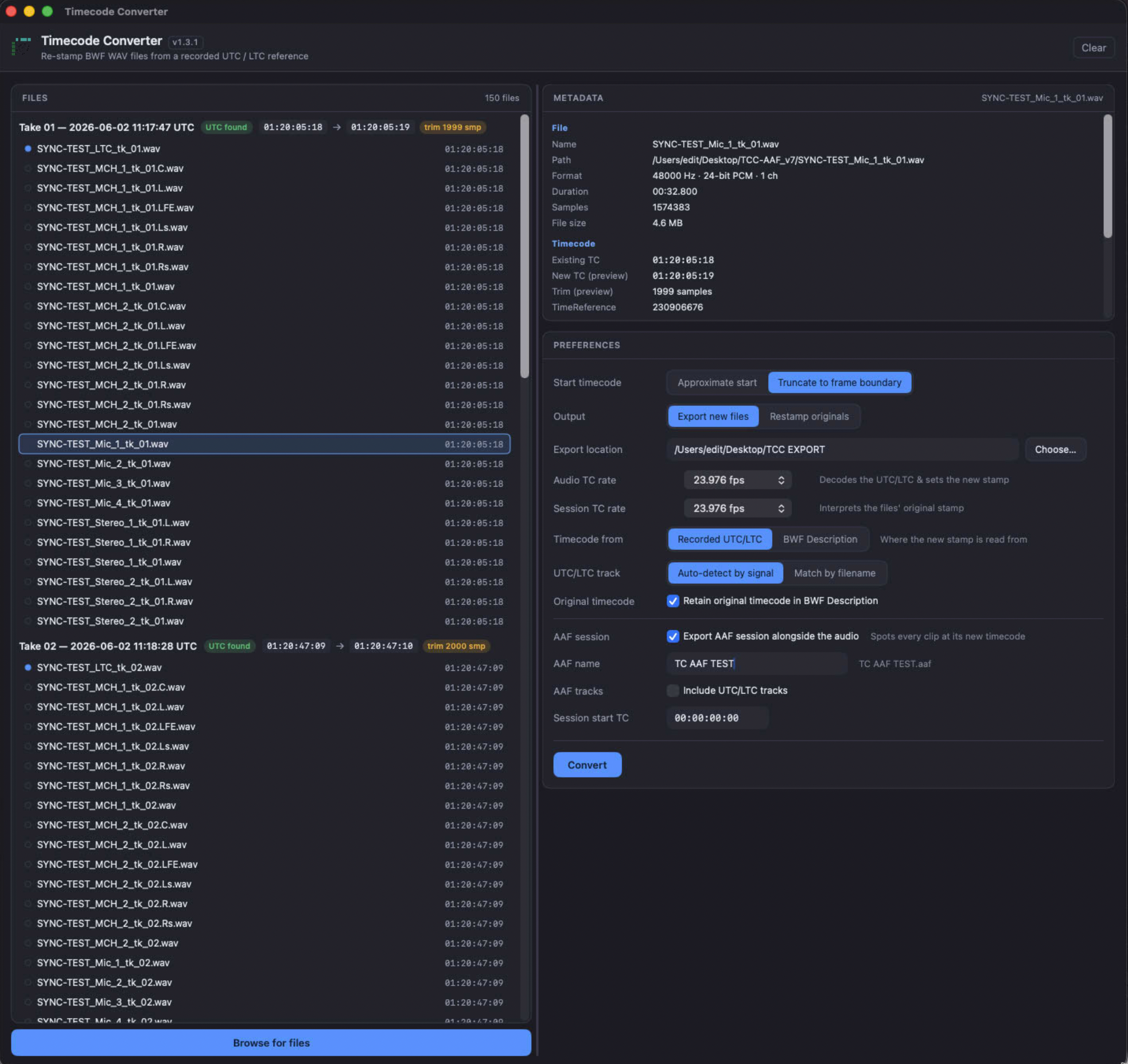Viewport: 1128px width, 1064px height.
Task: Enable Include UTC/LTC tracks checkbox
Action: click(x=673, y=691)
